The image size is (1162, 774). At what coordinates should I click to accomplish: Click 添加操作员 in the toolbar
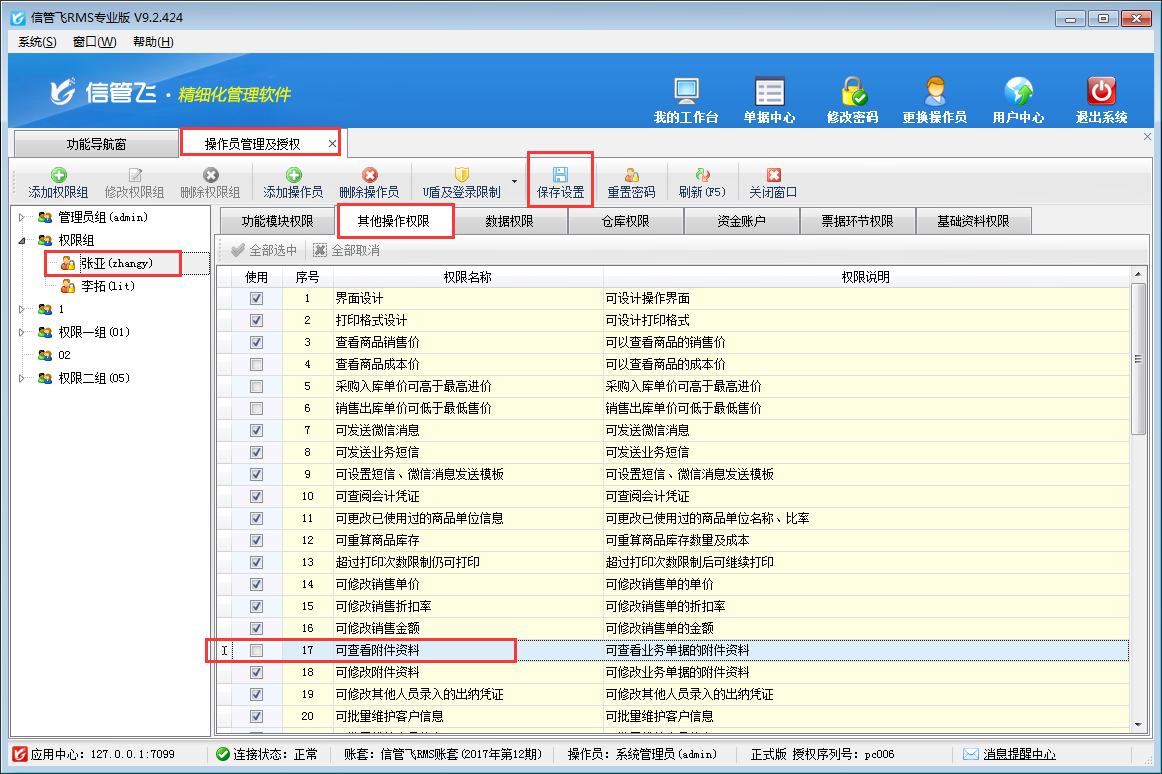[x=293, y=182]
